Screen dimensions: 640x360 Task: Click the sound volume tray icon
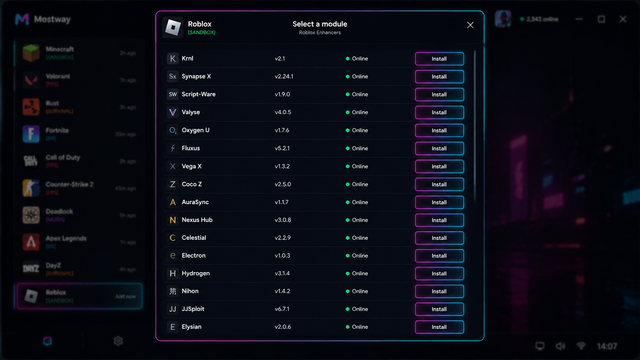[560, 346]
